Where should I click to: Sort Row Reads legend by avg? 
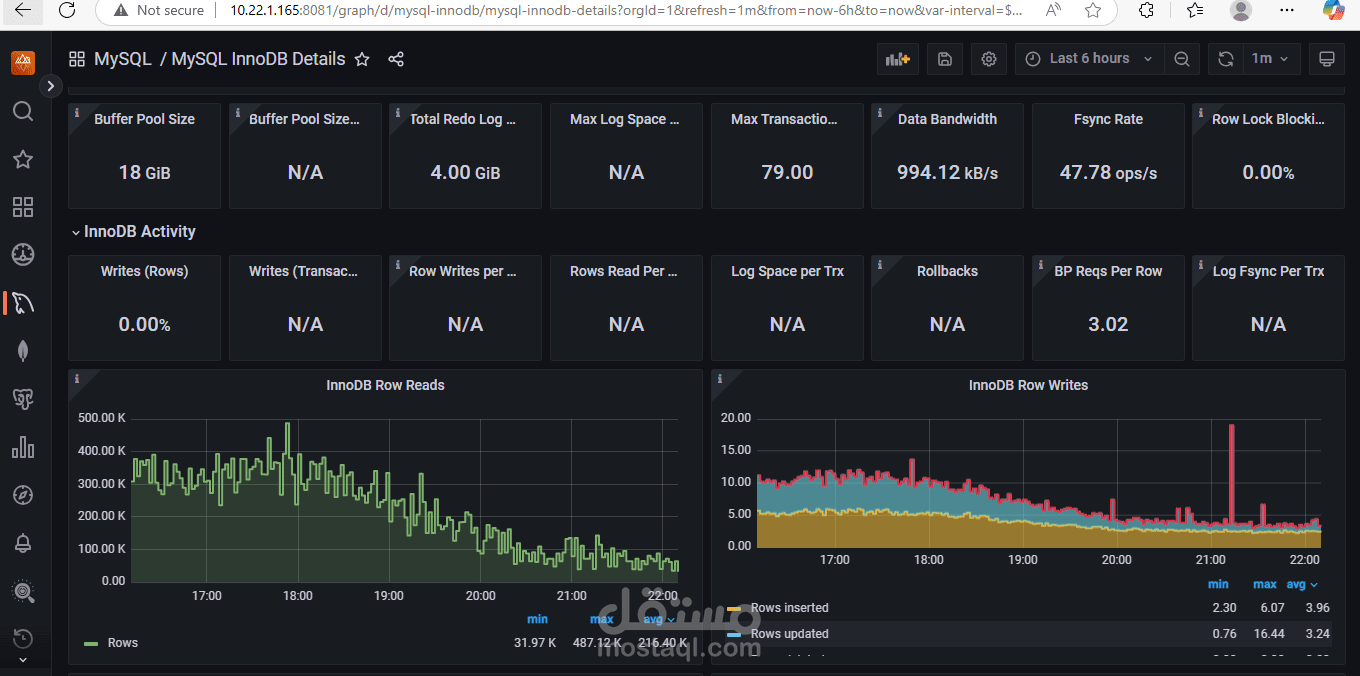point(659,620)
